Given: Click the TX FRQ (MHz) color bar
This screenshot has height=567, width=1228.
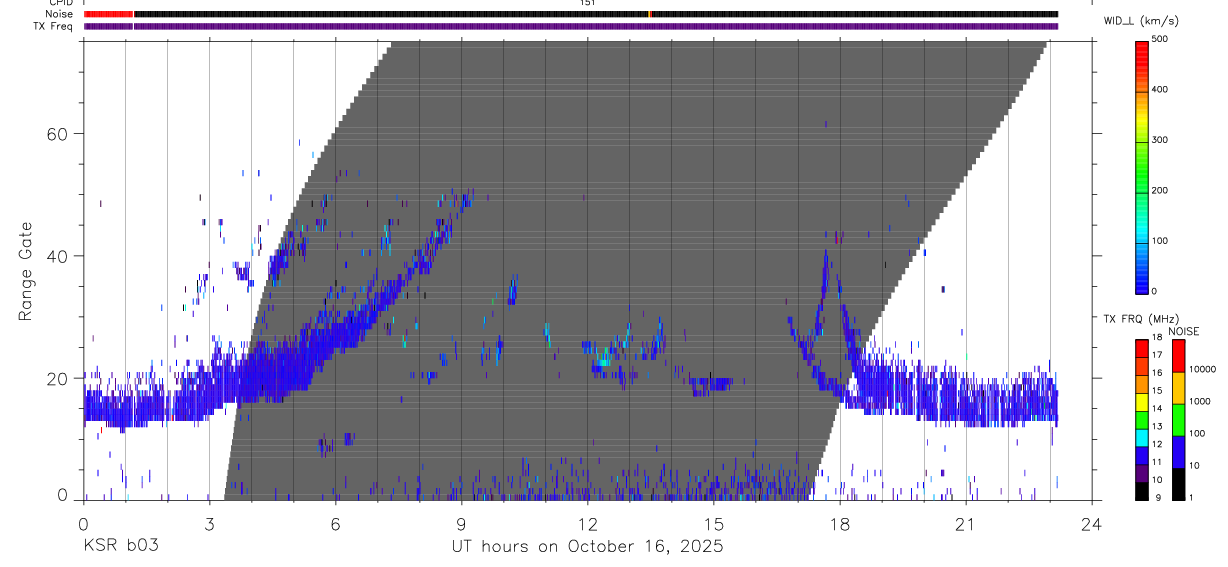Looking at the screenshot, I should coord(1142,420).
